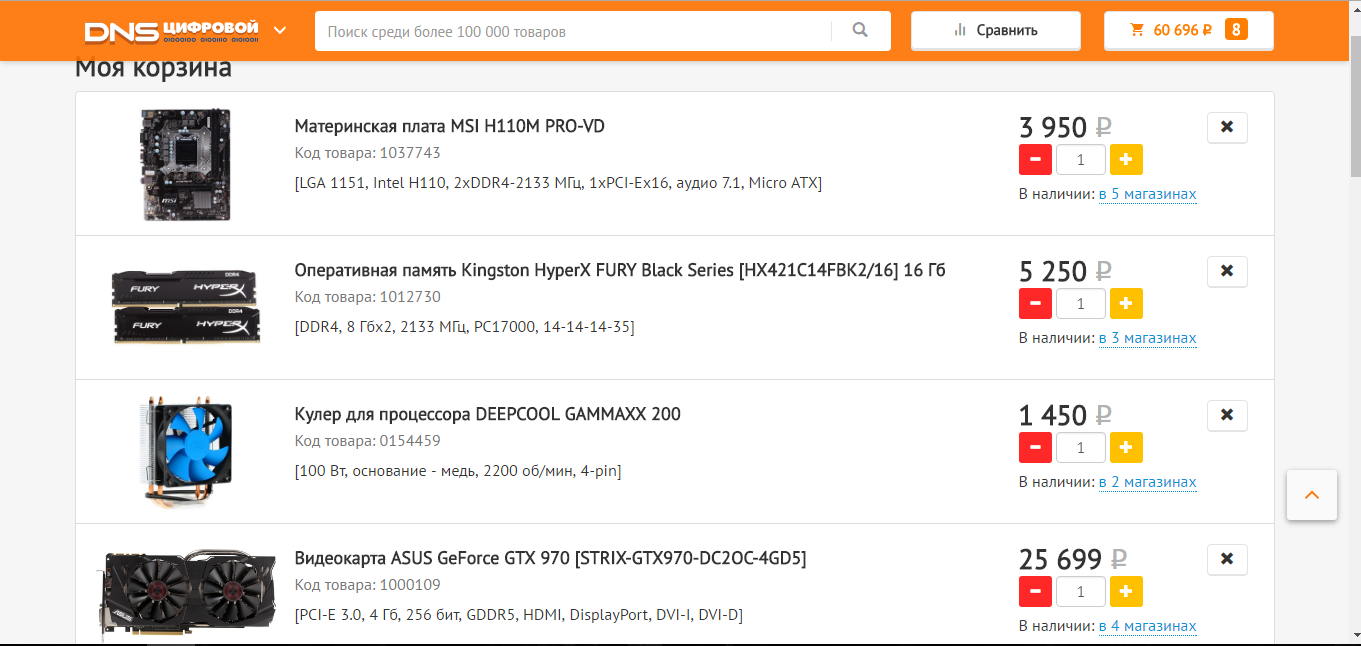This screenshot has width=1361, height=646.
Task: Open the Сравнить comparison button
Action: 995,30
